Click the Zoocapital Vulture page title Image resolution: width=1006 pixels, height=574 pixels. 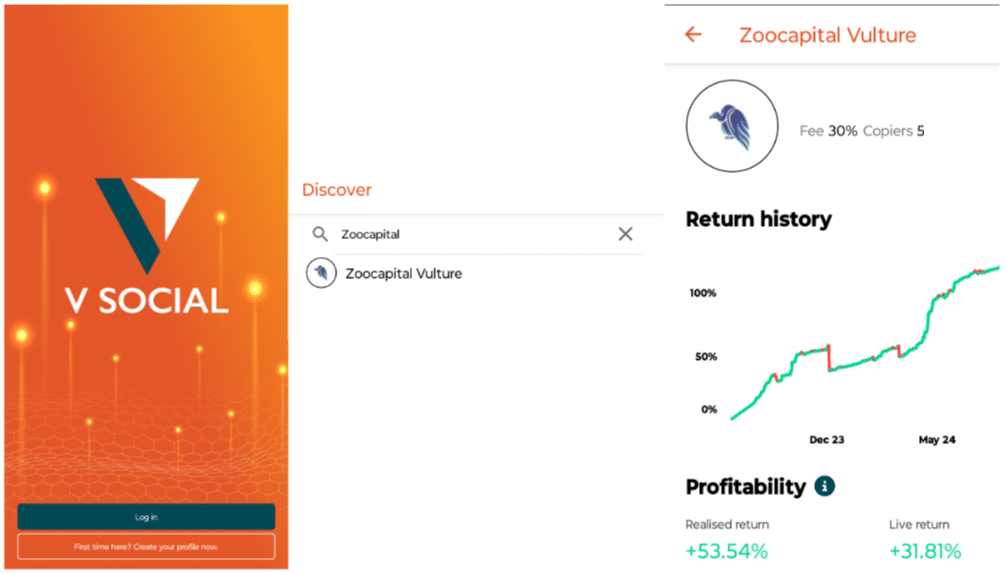[827, 36]
